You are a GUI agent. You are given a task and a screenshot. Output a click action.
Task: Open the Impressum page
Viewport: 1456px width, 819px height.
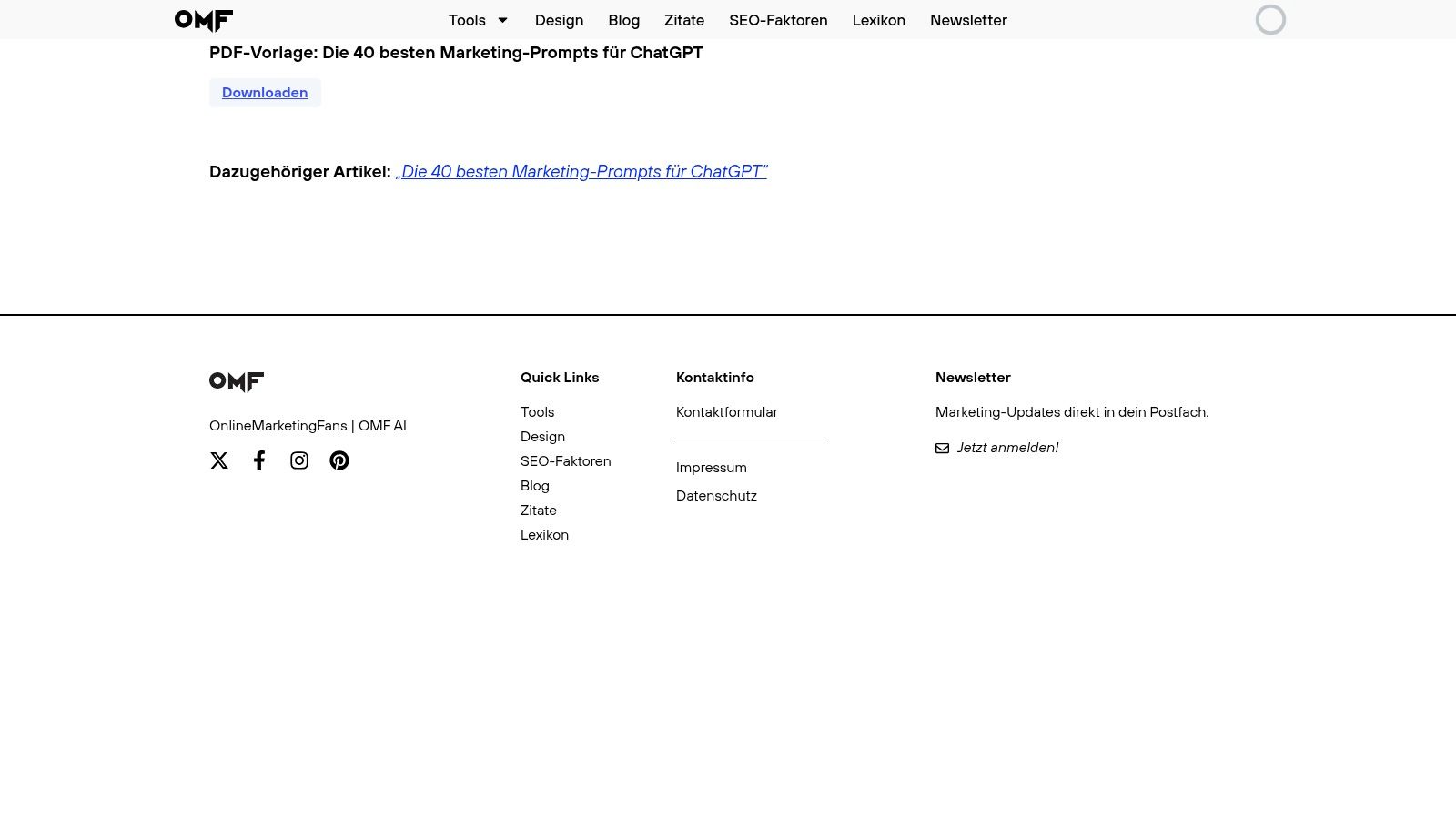click(712, 468)
